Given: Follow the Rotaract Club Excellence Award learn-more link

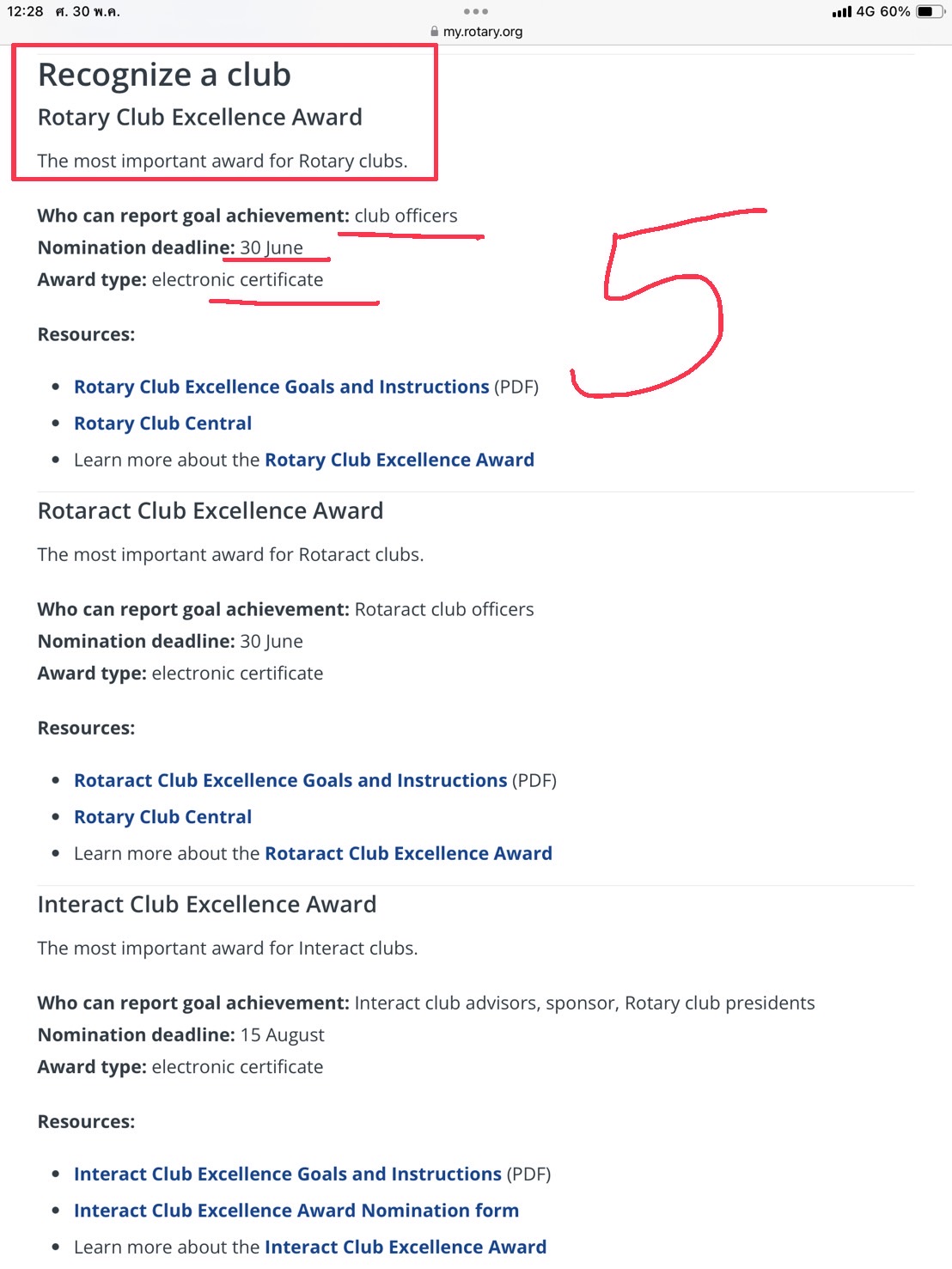Looking at the screenshot, I should [x=408, y=853].
